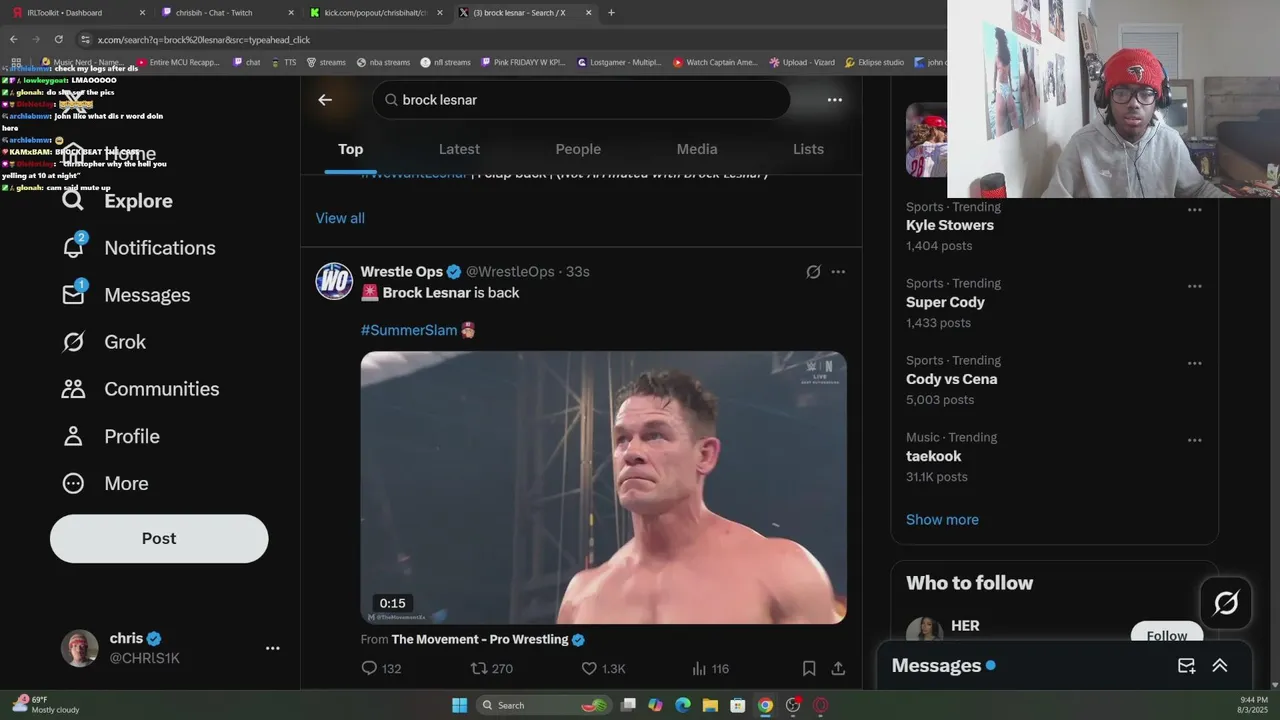The image size is (1280, 720).
Task: Switch to the Latest tab
Action: (459, 149)
